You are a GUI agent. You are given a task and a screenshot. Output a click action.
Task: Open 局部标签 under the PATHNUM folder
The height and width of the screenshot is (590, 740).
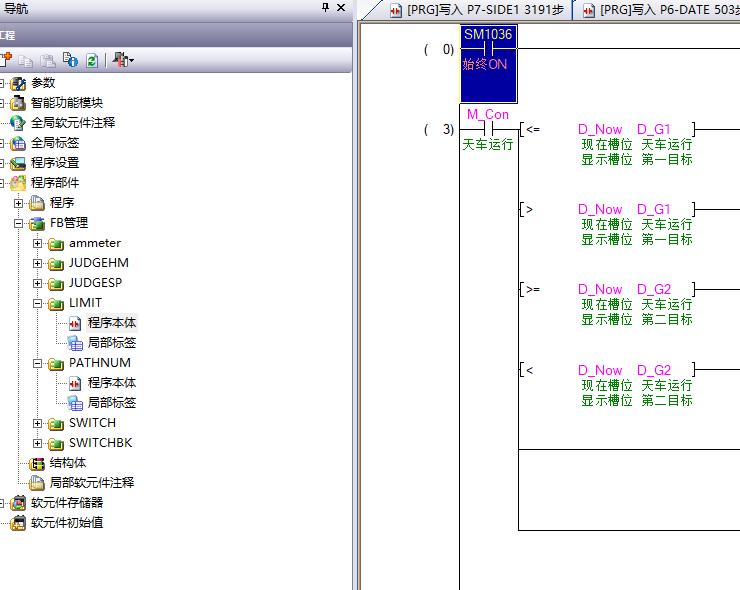[111, 403]
